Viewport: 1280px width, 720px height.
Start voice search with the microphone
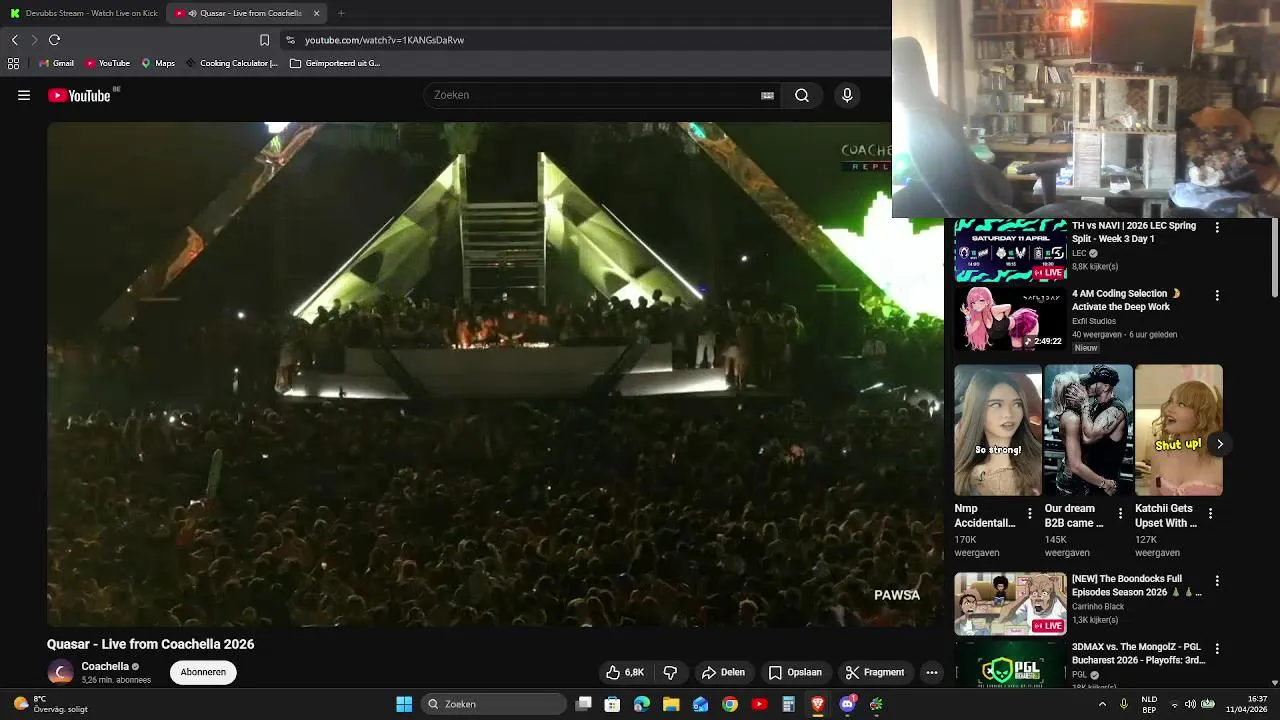click(x=847, y=95)
